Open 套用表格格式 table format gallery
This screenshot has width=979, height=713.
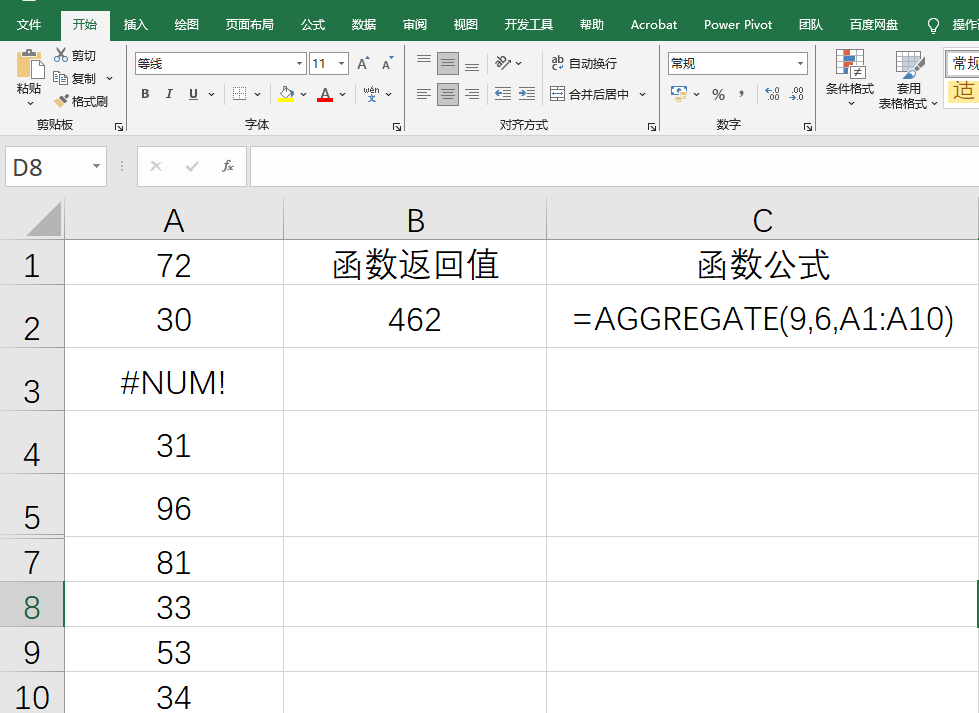[908, 79]
